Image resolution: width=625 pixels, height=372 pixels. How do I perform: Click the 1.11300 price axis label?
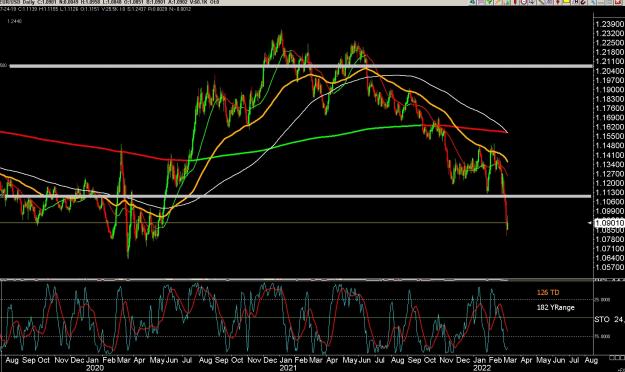tap(609, 193)
